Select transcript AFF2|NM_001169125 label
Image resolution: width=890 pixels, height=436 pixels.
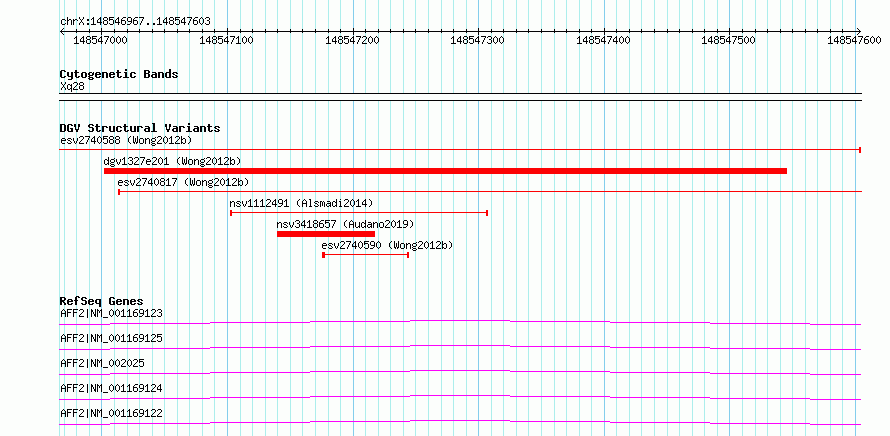(x=111, y=338)
